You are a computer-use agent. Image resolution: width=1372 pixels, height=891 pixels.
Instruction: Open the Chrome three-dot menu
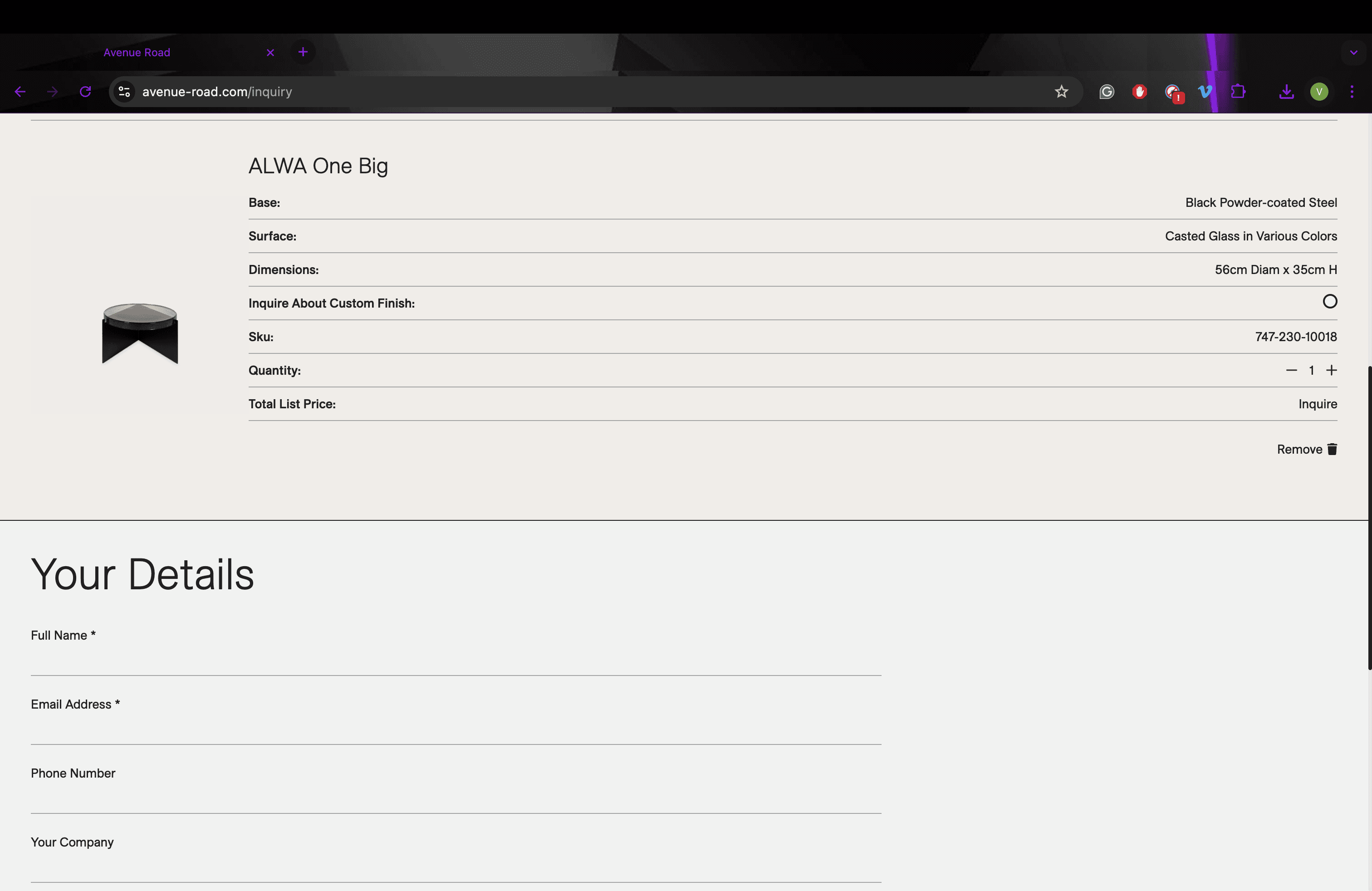(1352, 92)
